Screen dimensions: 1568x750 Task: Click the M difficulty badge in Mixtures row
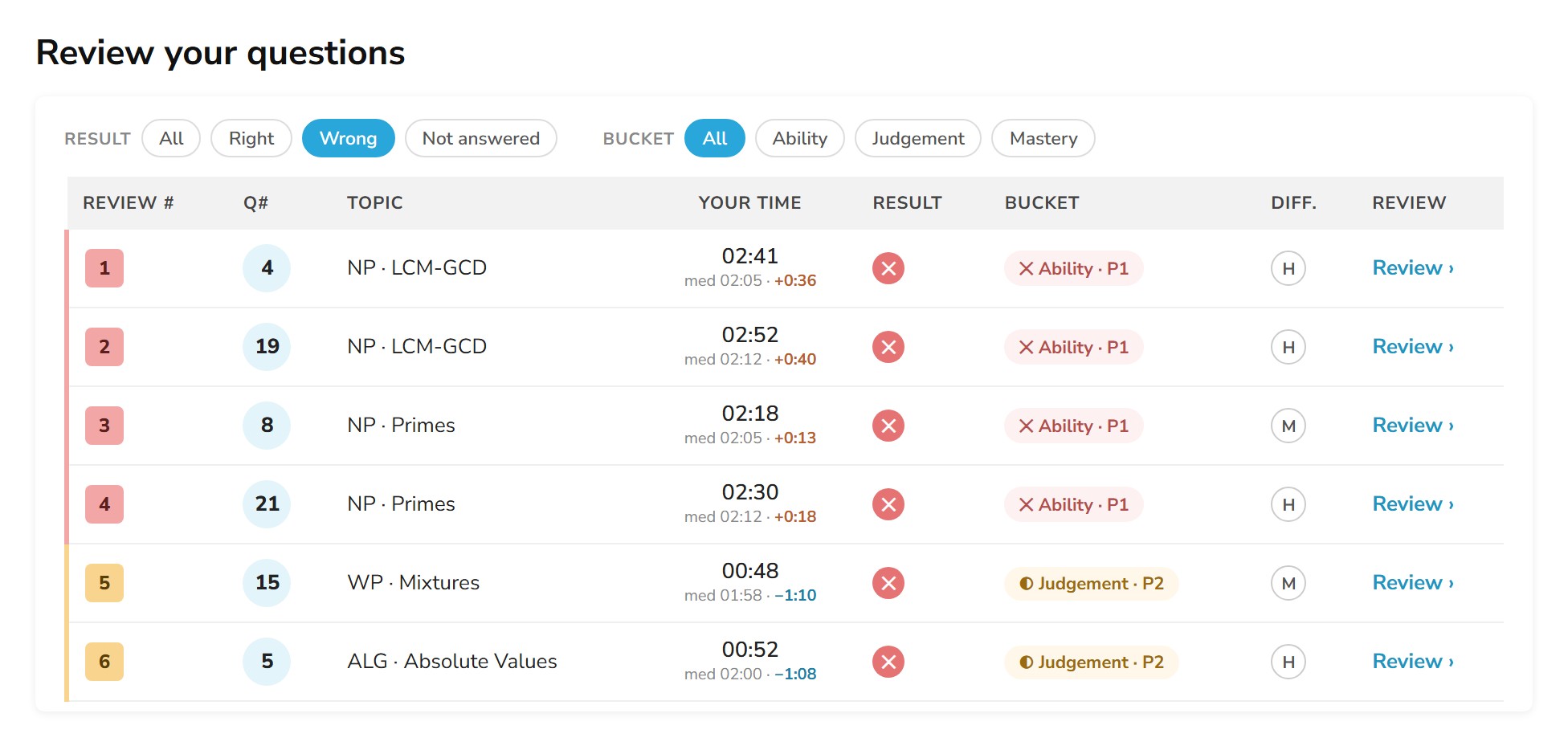coord(1288,583)
